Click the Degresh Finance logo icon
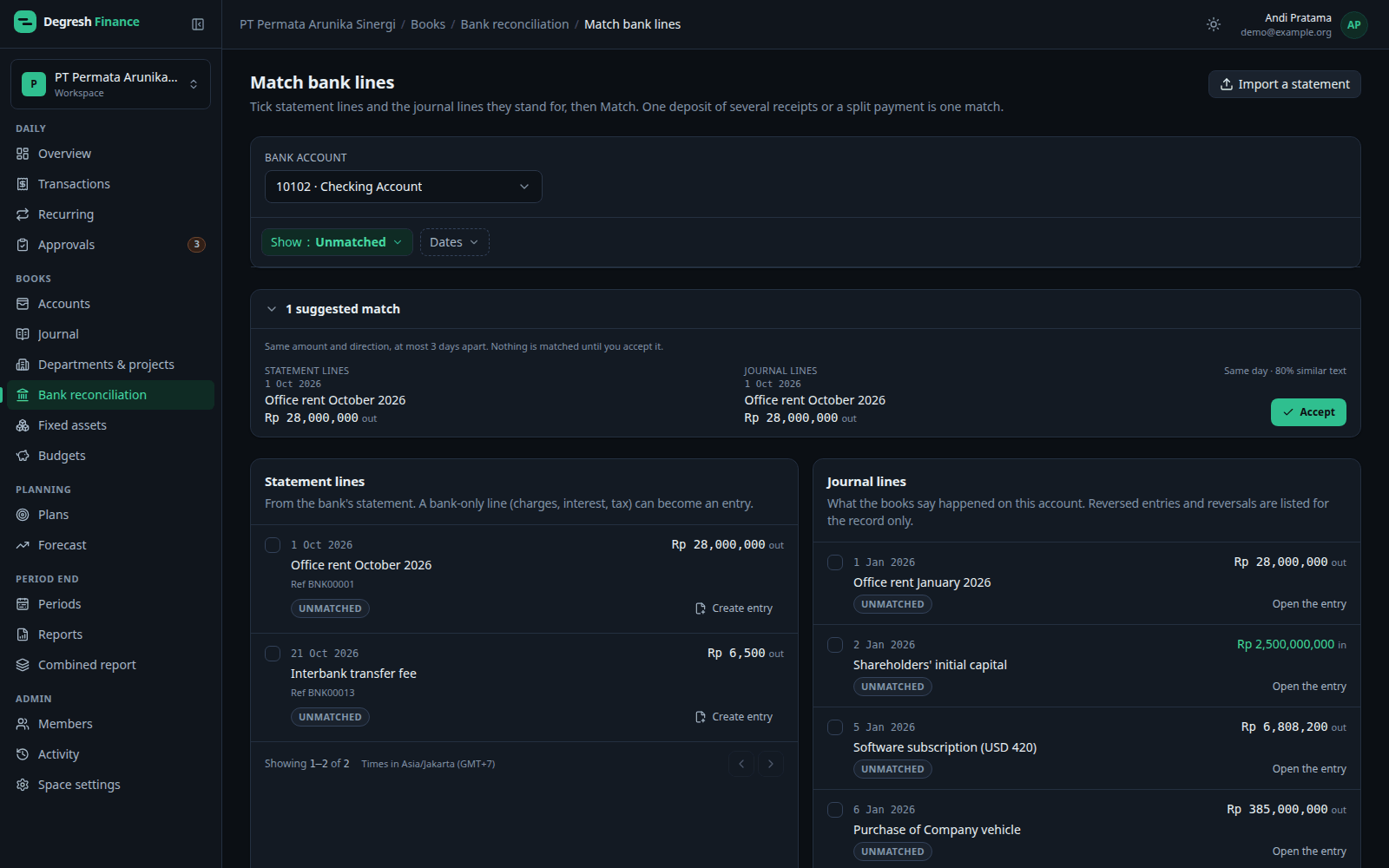 (25, 22)
